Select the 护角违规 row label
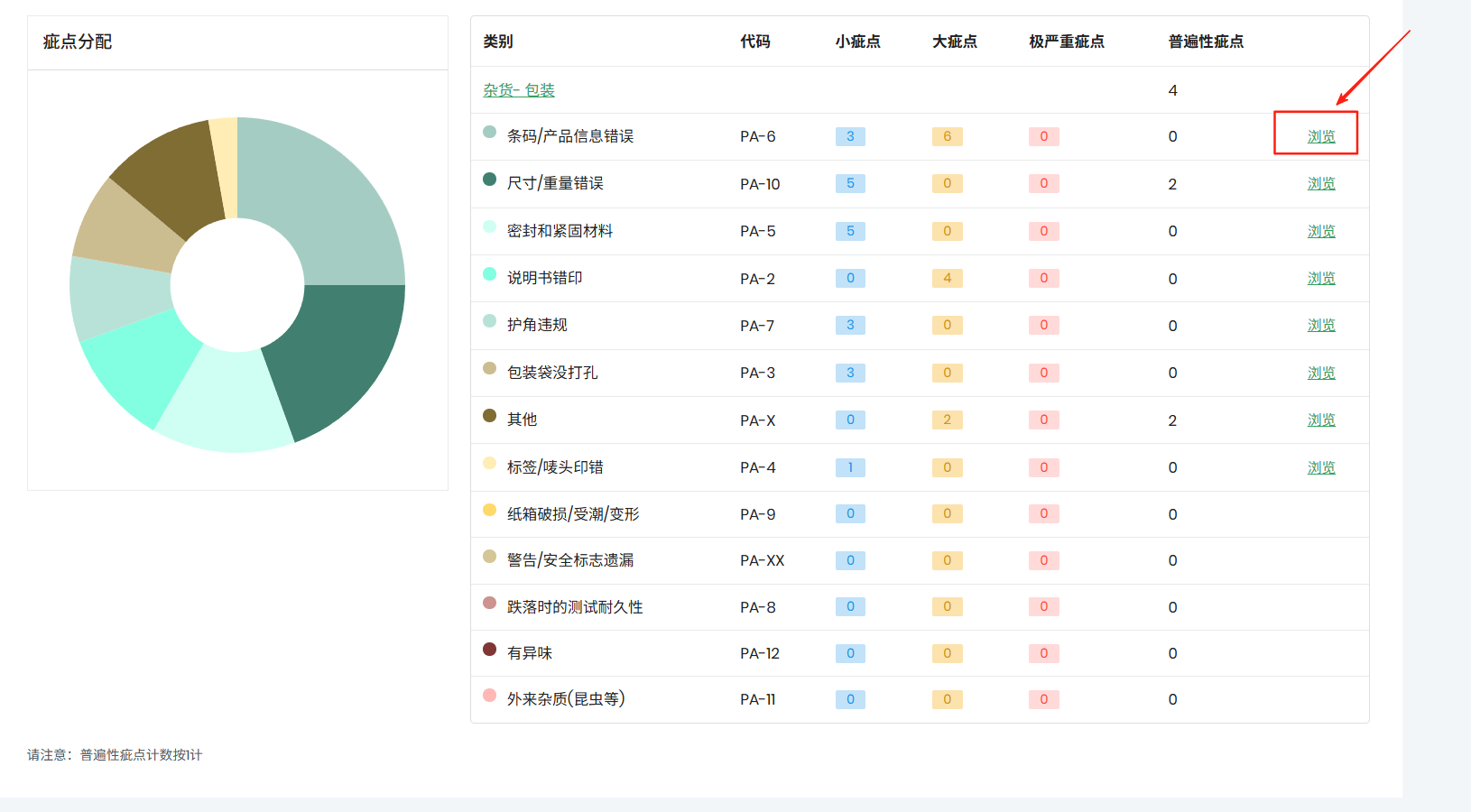The width and height of the screenshot is (1471, 812). click(537, 325)
